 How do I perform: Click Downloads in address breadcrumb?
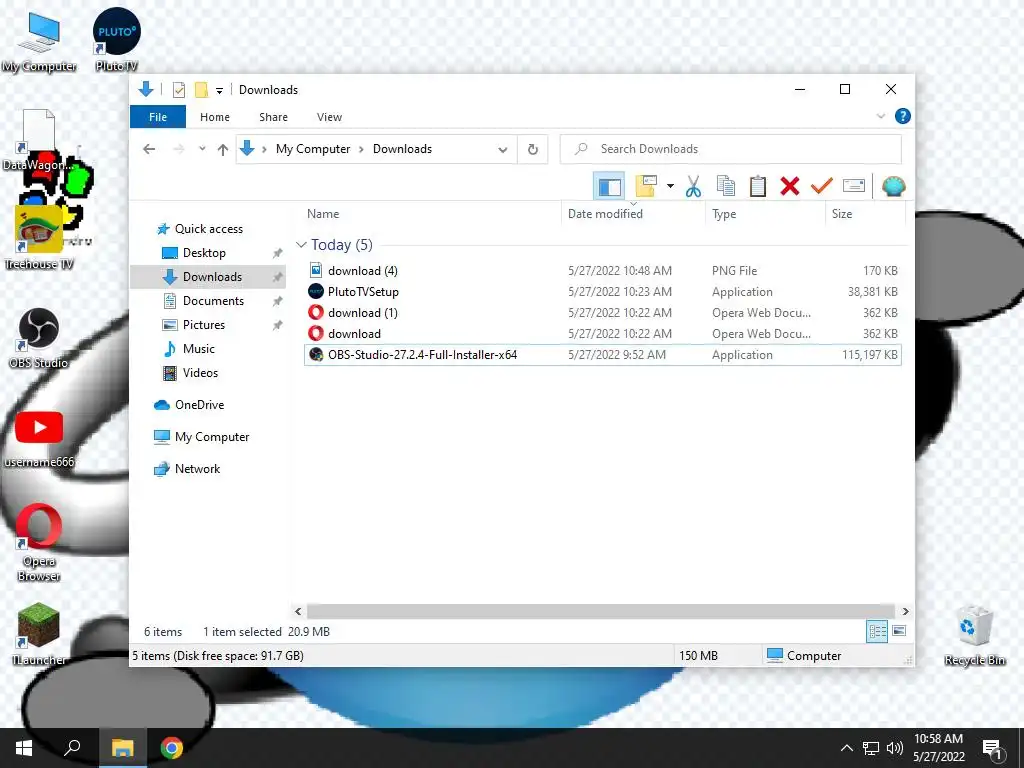click(x=402, y=149)
